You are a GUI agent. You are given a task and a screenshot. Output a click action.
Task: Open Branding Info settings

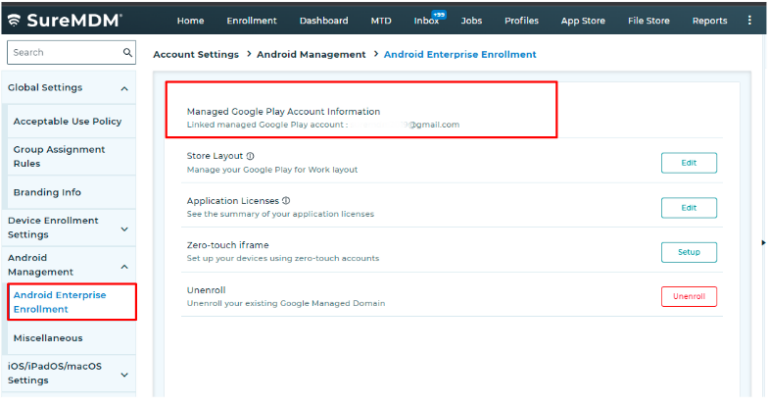tap(47, 192)
